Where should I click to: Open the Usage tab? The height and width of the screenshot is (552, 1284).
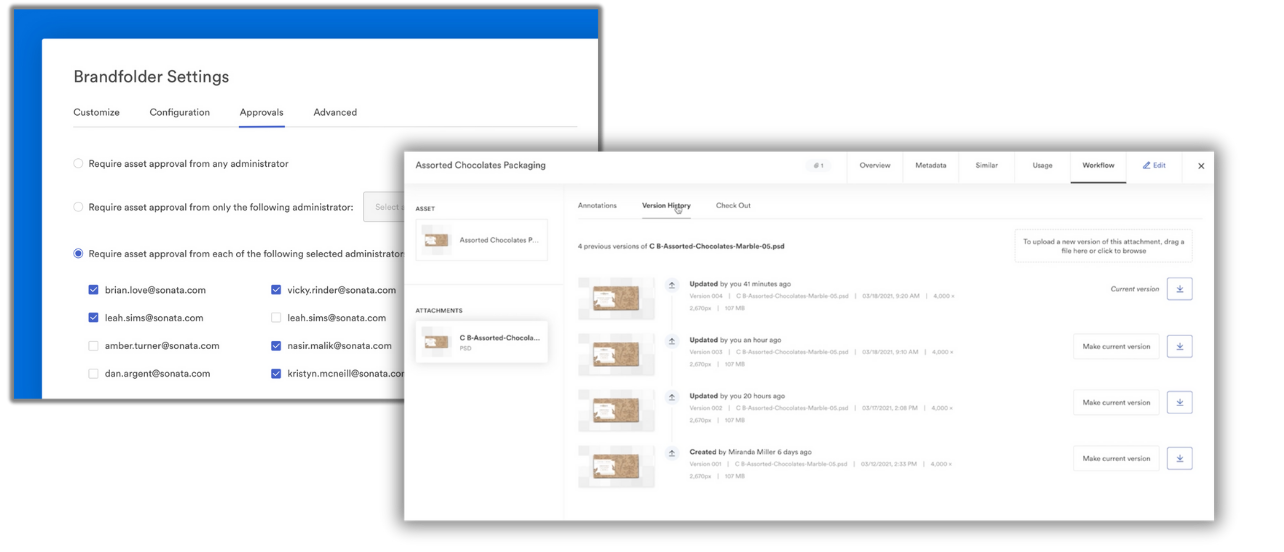[x=1042, y=165]
